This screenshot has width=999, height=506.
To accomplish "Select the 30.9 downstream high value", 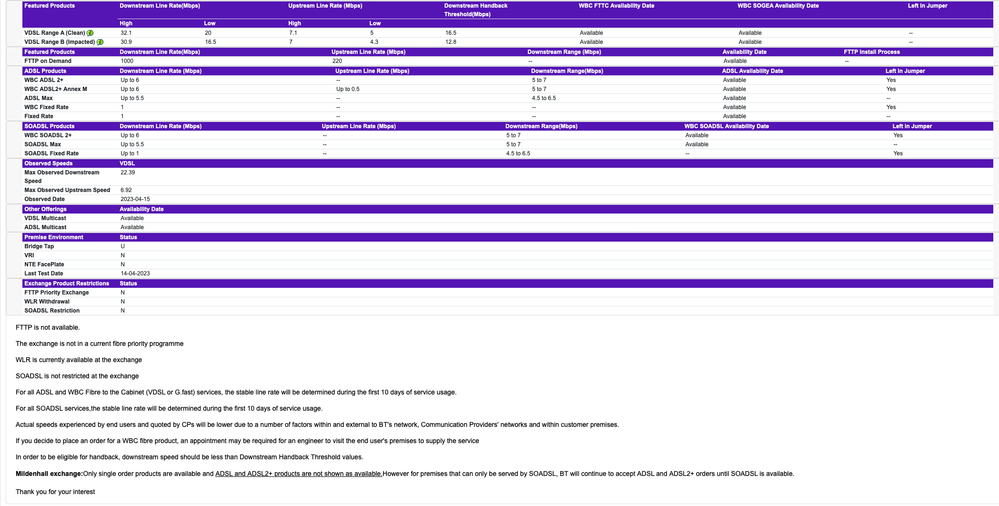I will [126, 41].
